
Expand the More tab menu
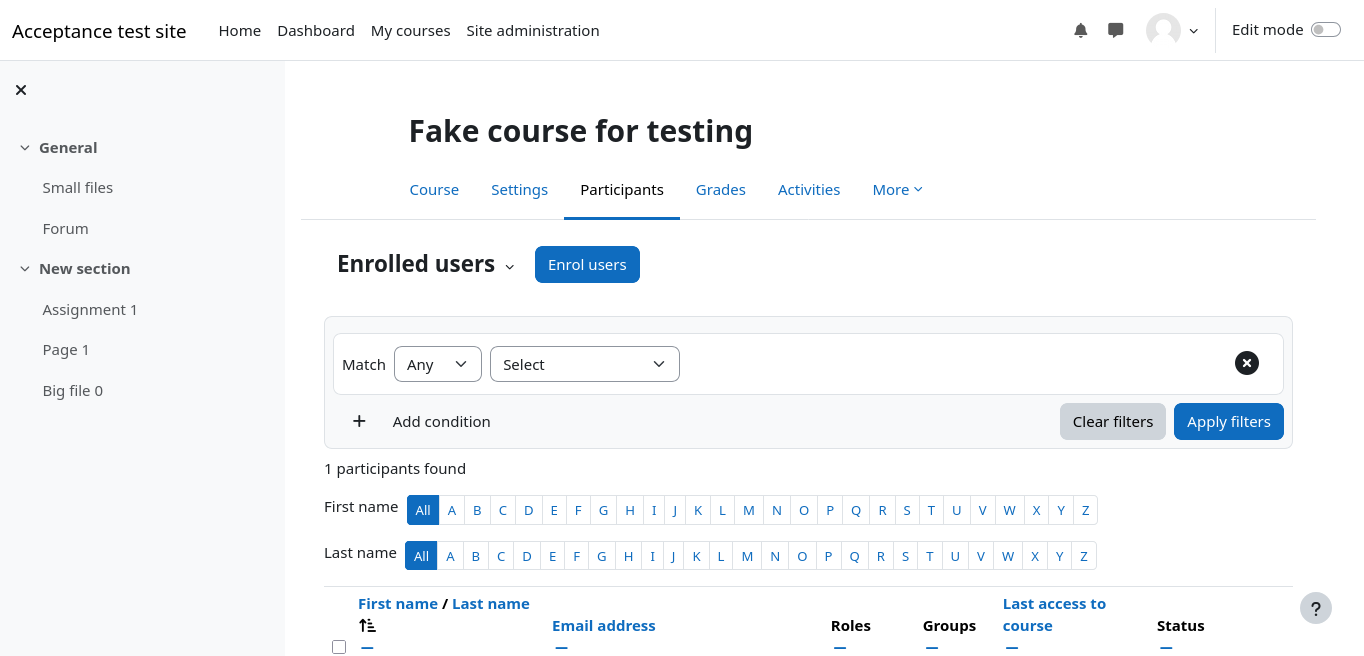[x=897, y=190]
